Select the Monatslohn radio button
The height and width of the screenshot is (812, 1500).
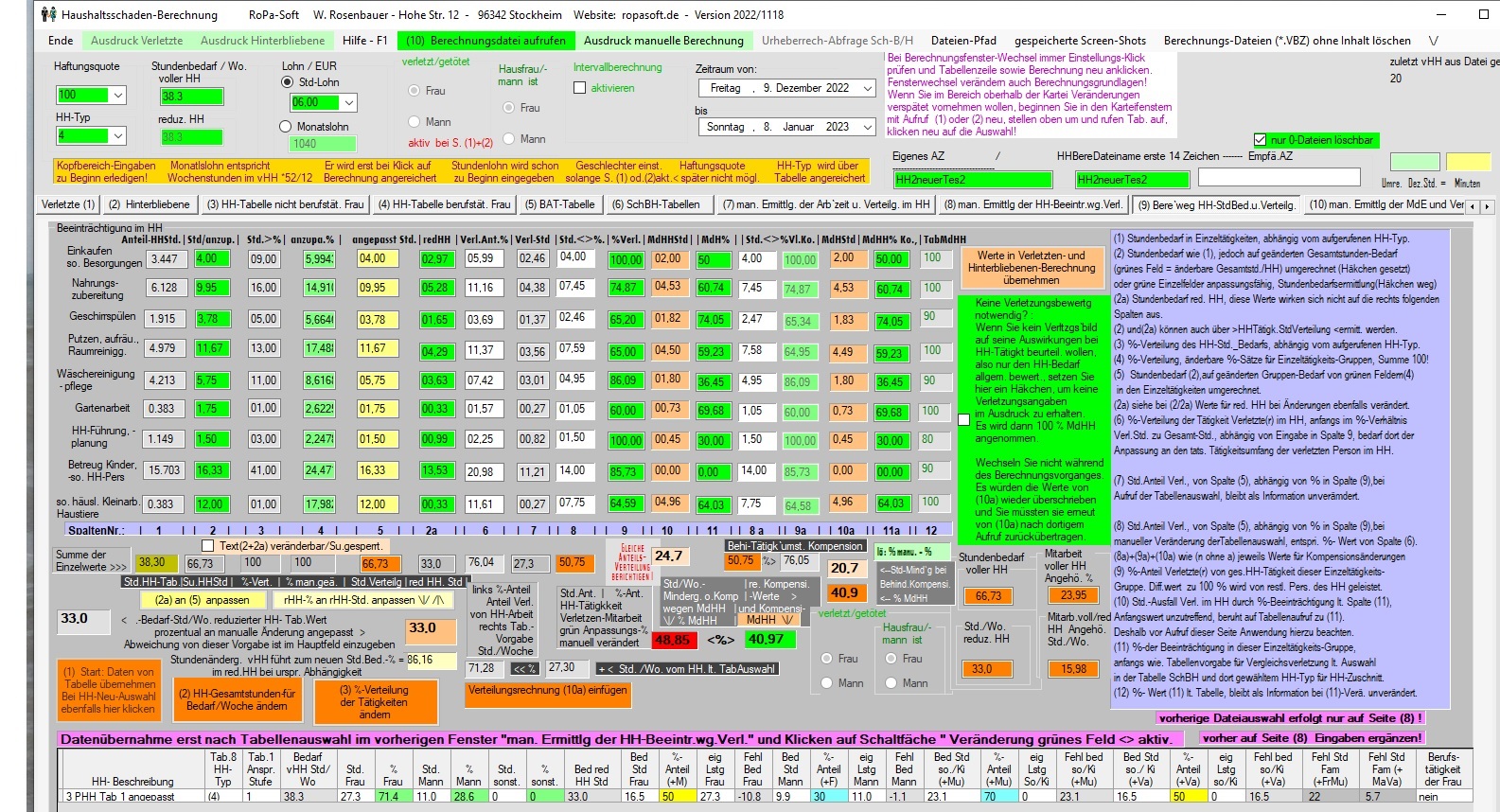pos(286,127)
